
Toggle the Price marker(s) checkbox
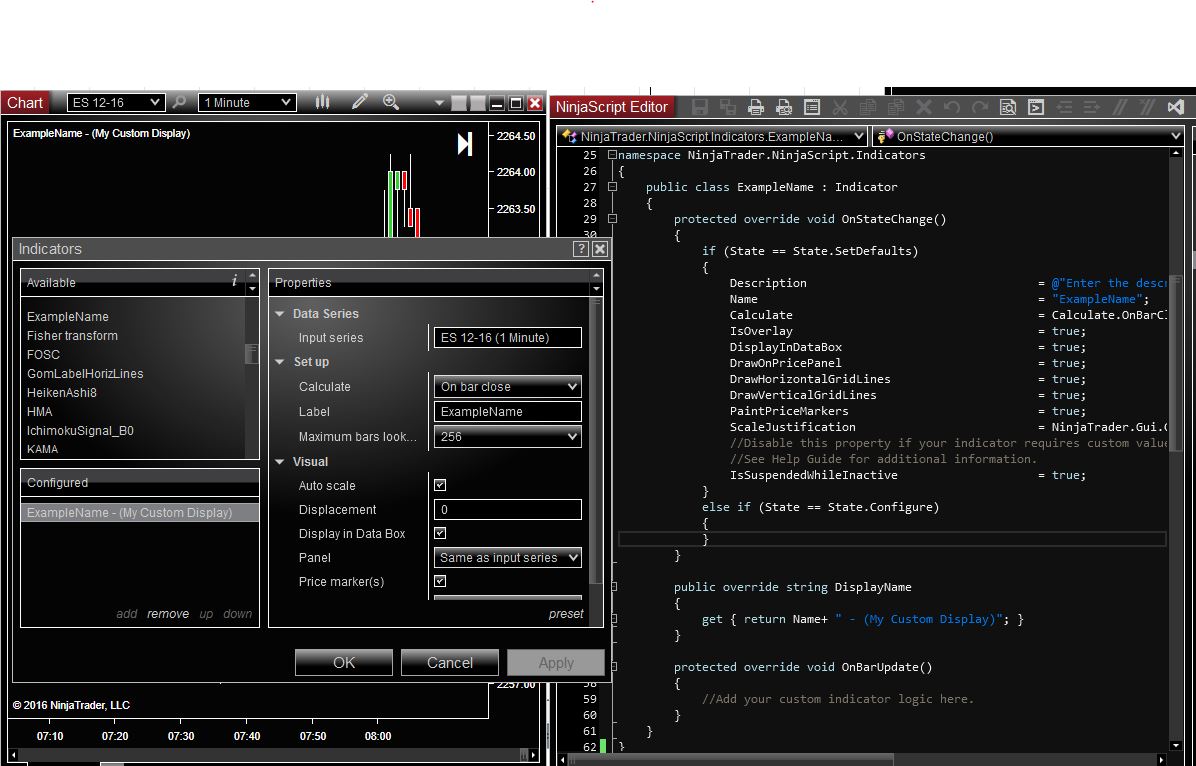pos(440,582)
